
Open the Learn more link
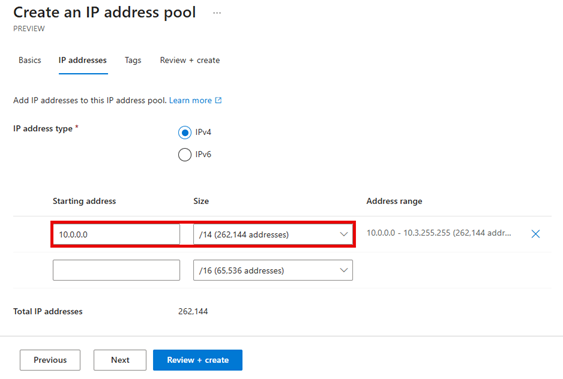click(x=190, y=100)
